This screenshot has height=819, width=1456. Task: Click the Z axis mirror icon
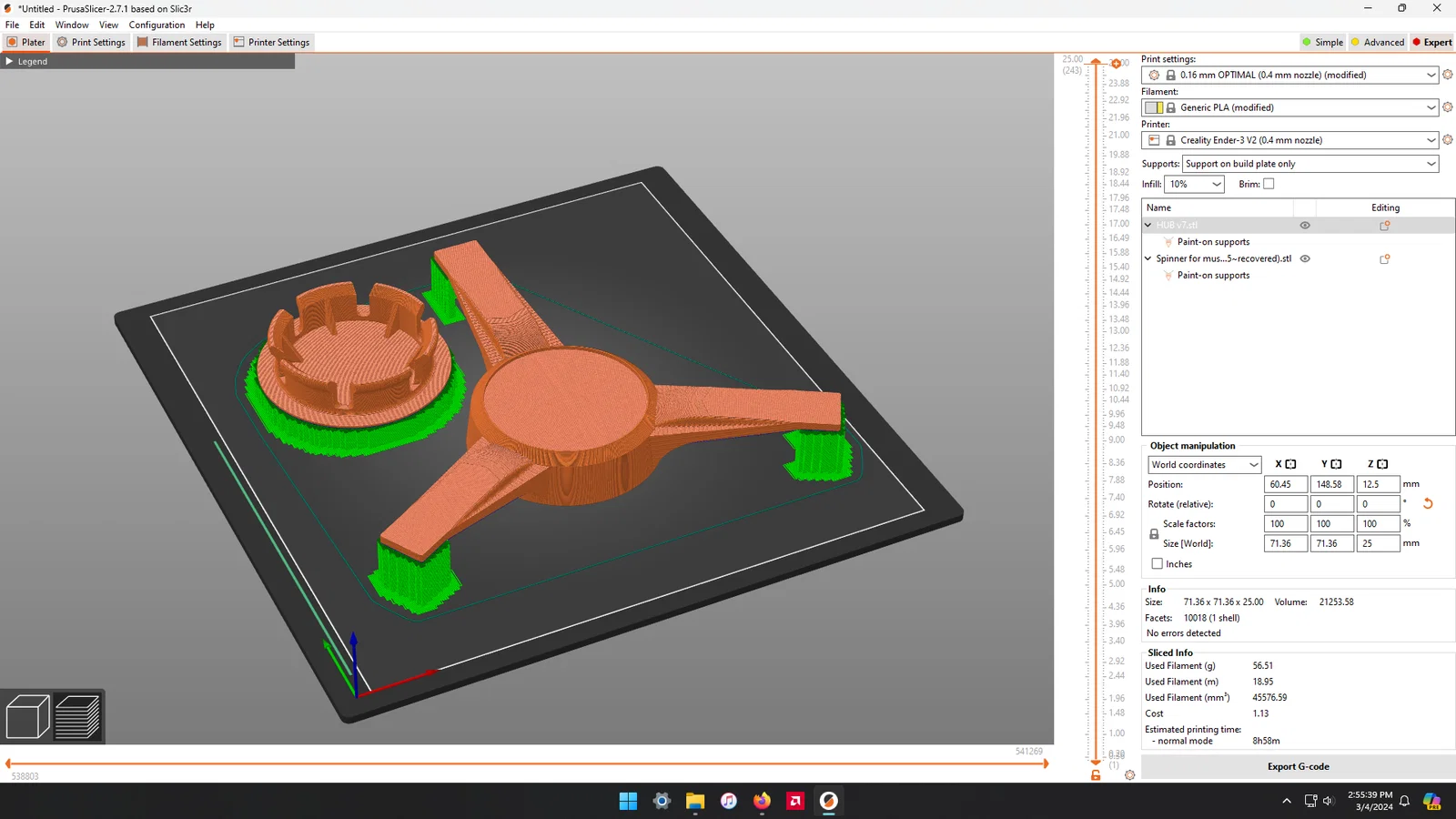[x=1382, y=464]
